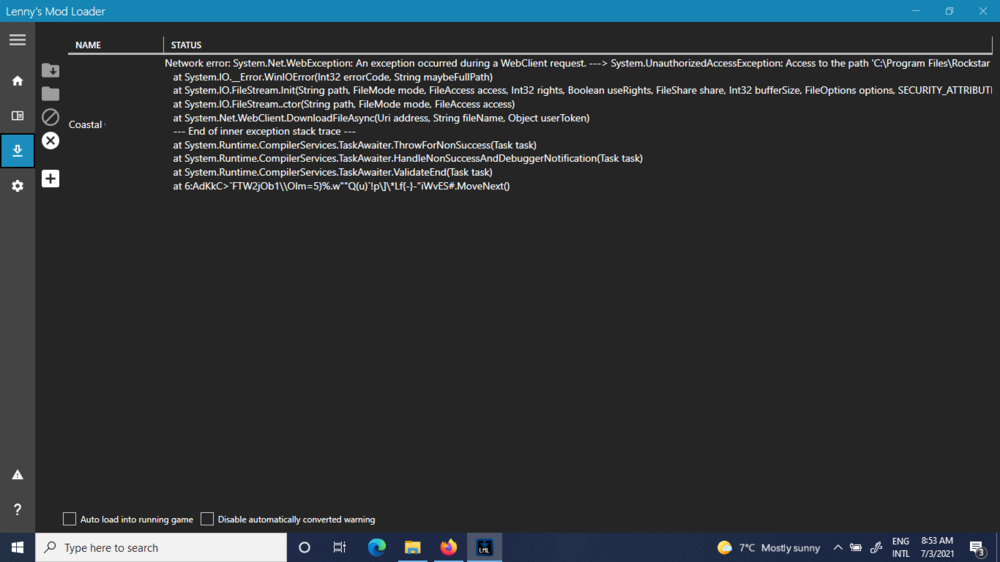Click the white X remove icon
The height and width of the screenshot is (562, 1000).
pyautogui.click(x=50, y=140)
